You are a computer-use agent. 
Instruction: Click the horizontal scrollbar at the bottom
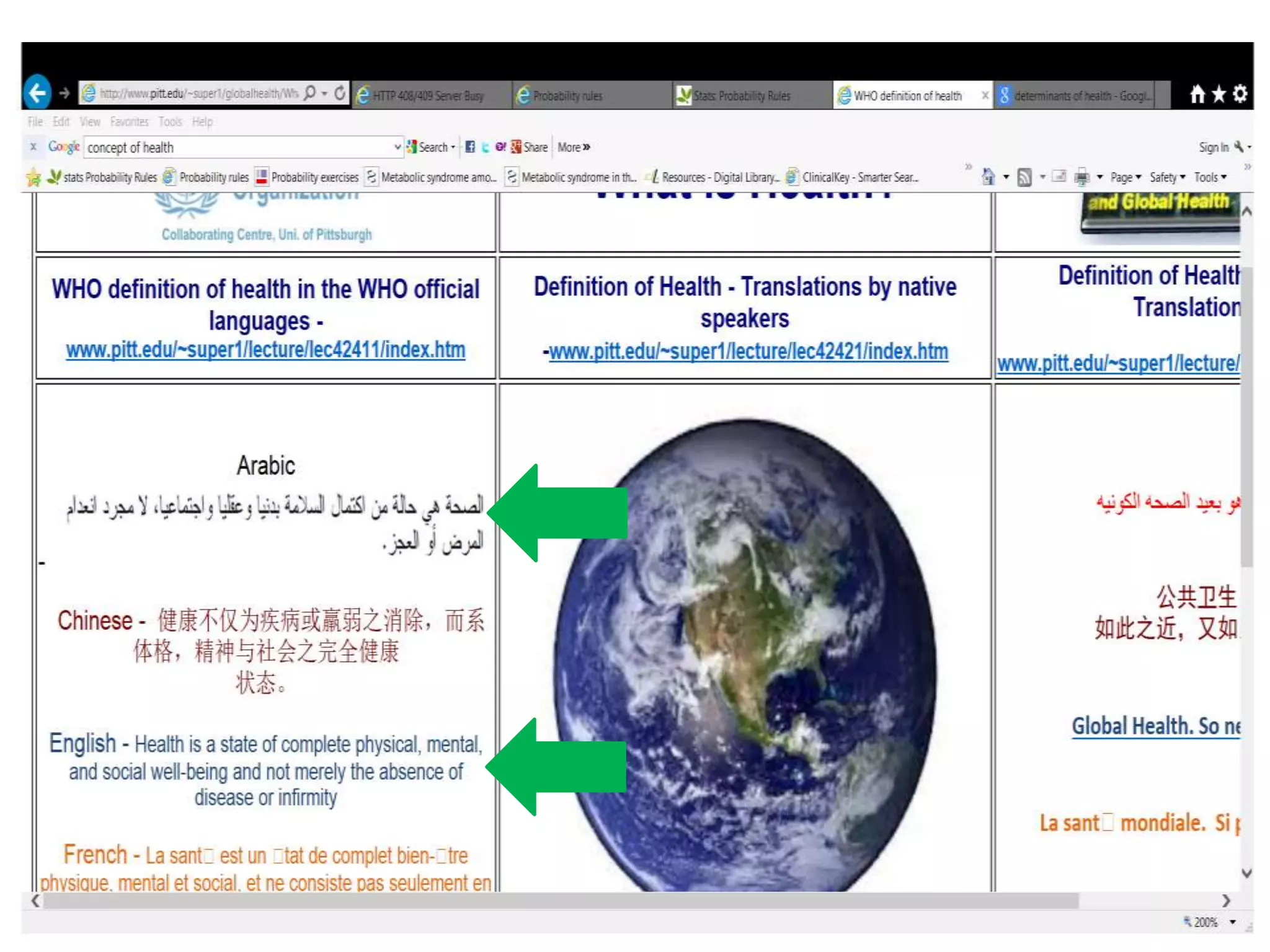pyautogui.click(x=558, y=901)
